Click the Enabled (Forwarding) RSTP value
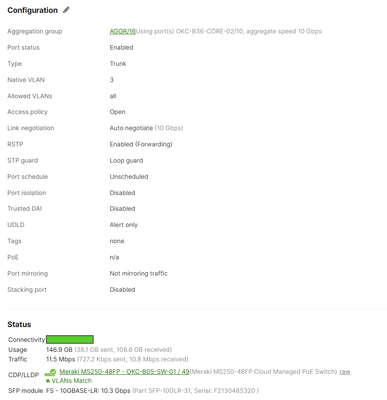 (141, 144)
